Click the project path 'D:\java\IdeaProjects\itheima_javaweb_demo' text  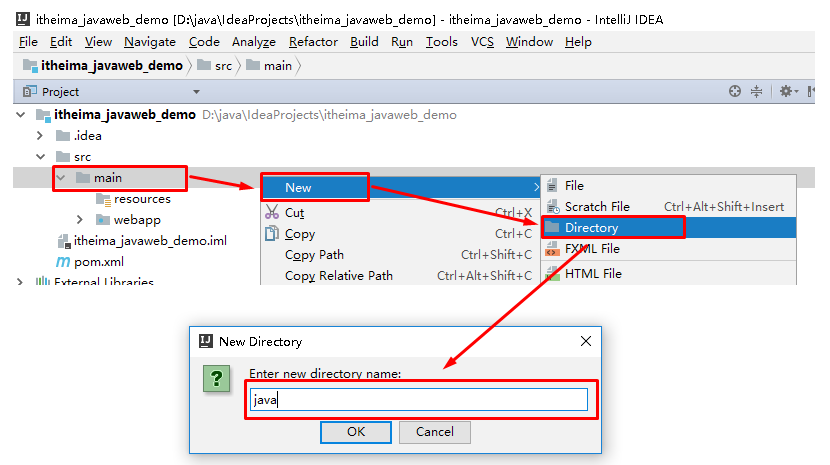(329, 115)
